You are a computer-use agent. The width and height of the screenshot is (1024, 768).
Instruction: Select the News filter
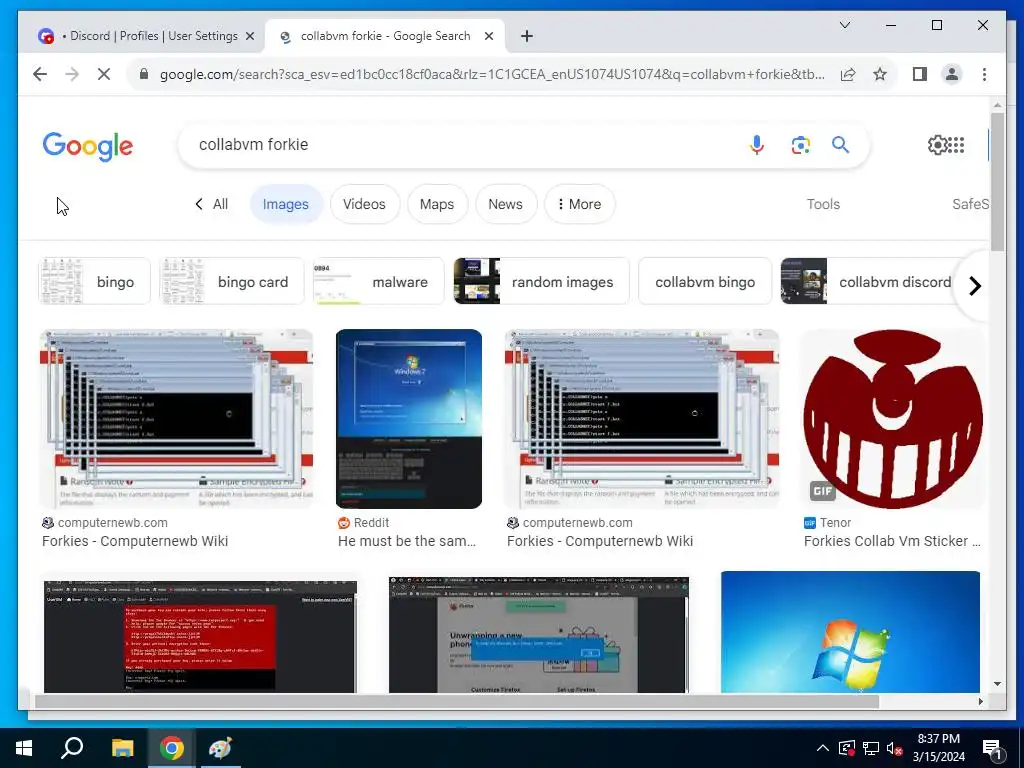coord(505,204)
